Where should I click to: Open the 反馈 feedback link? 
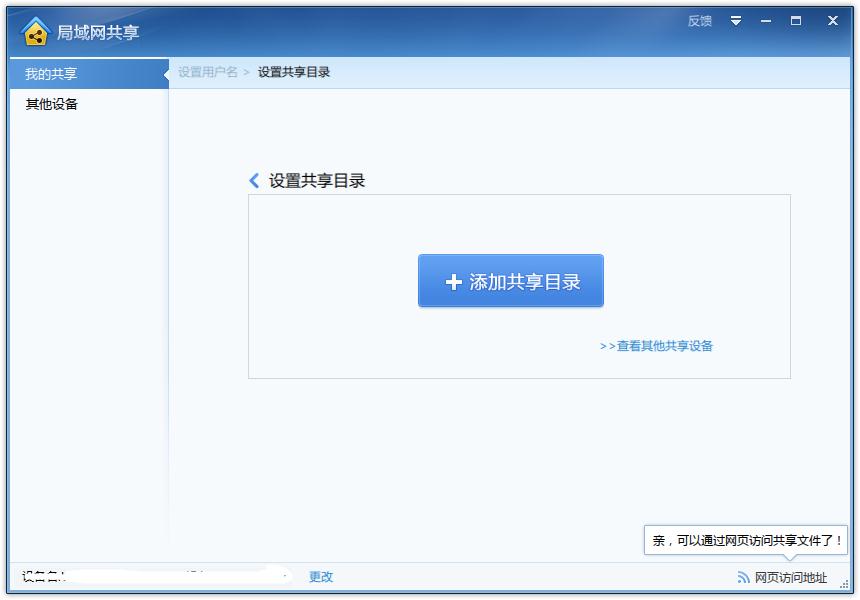699,21
